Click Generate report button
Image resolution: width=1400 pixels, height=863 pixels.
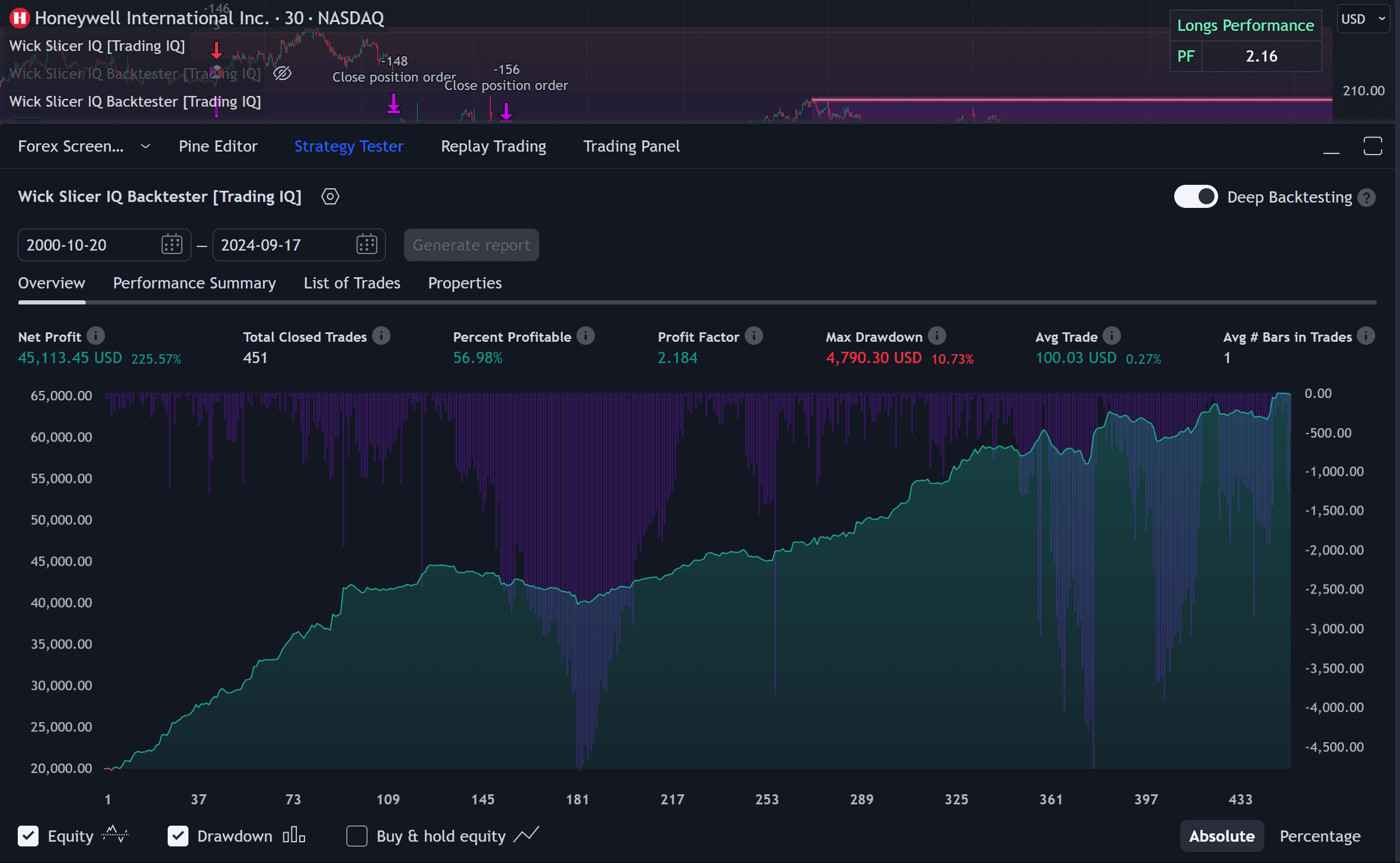pos(472,245)
